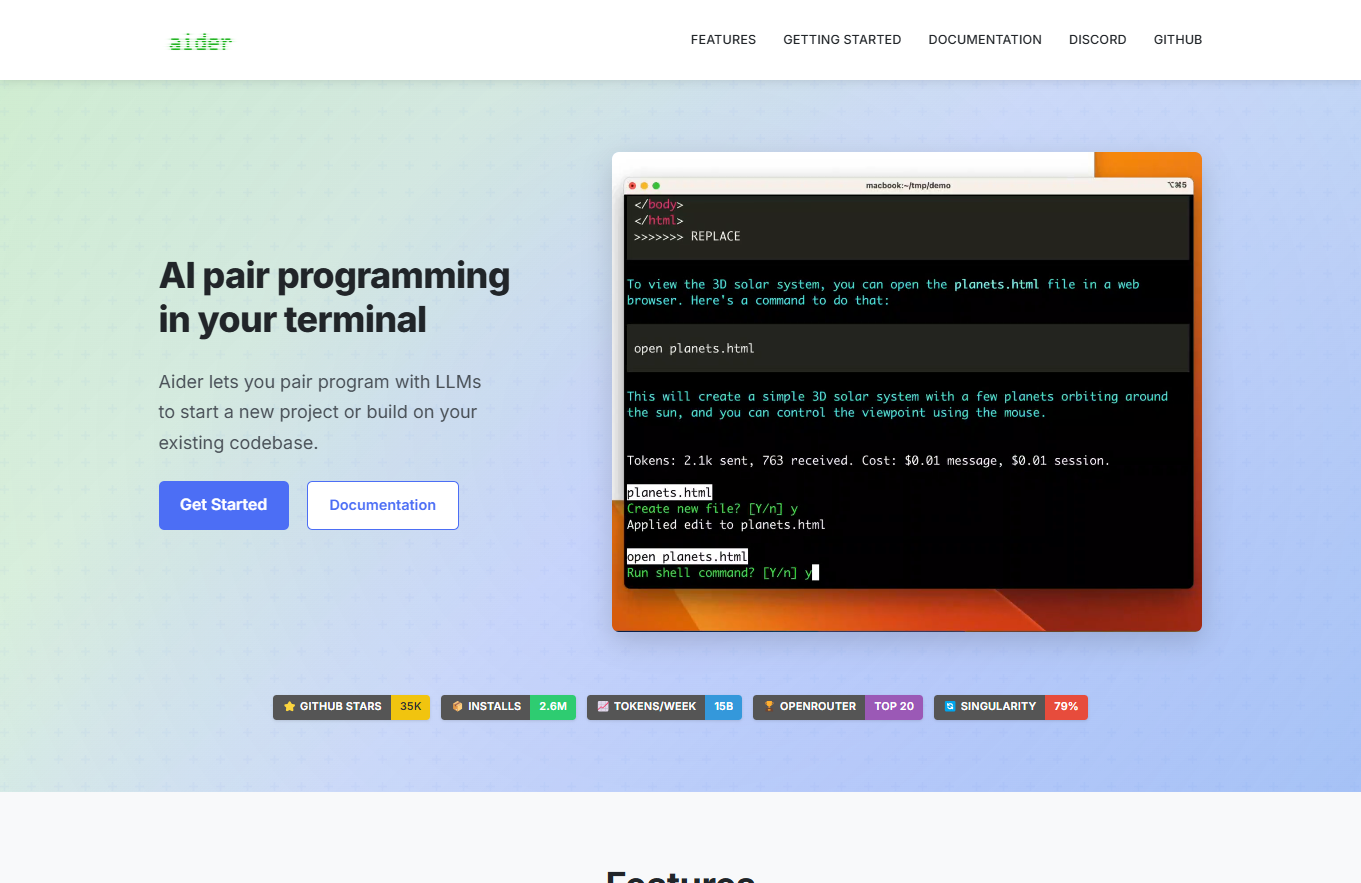
Task: Click the chart icon on Tokens/Week badge
Action: pyautogui.click(x=603, y=707)
